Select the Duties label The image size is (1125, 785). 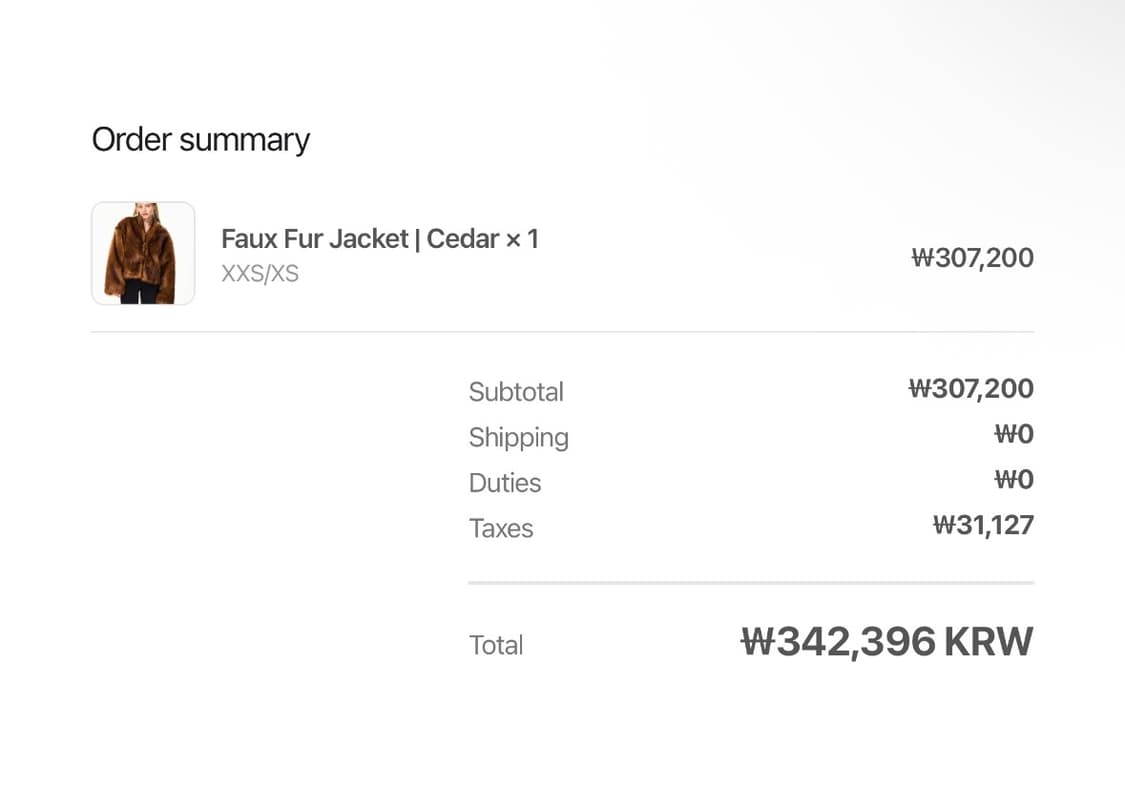point(505,483)
